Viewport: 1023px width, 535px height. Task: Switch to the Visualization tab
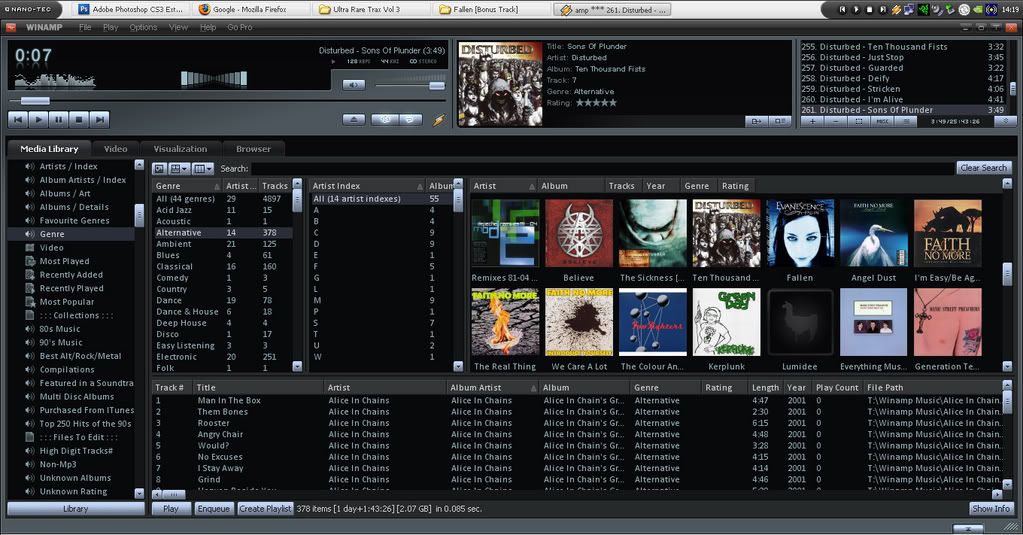180,149
